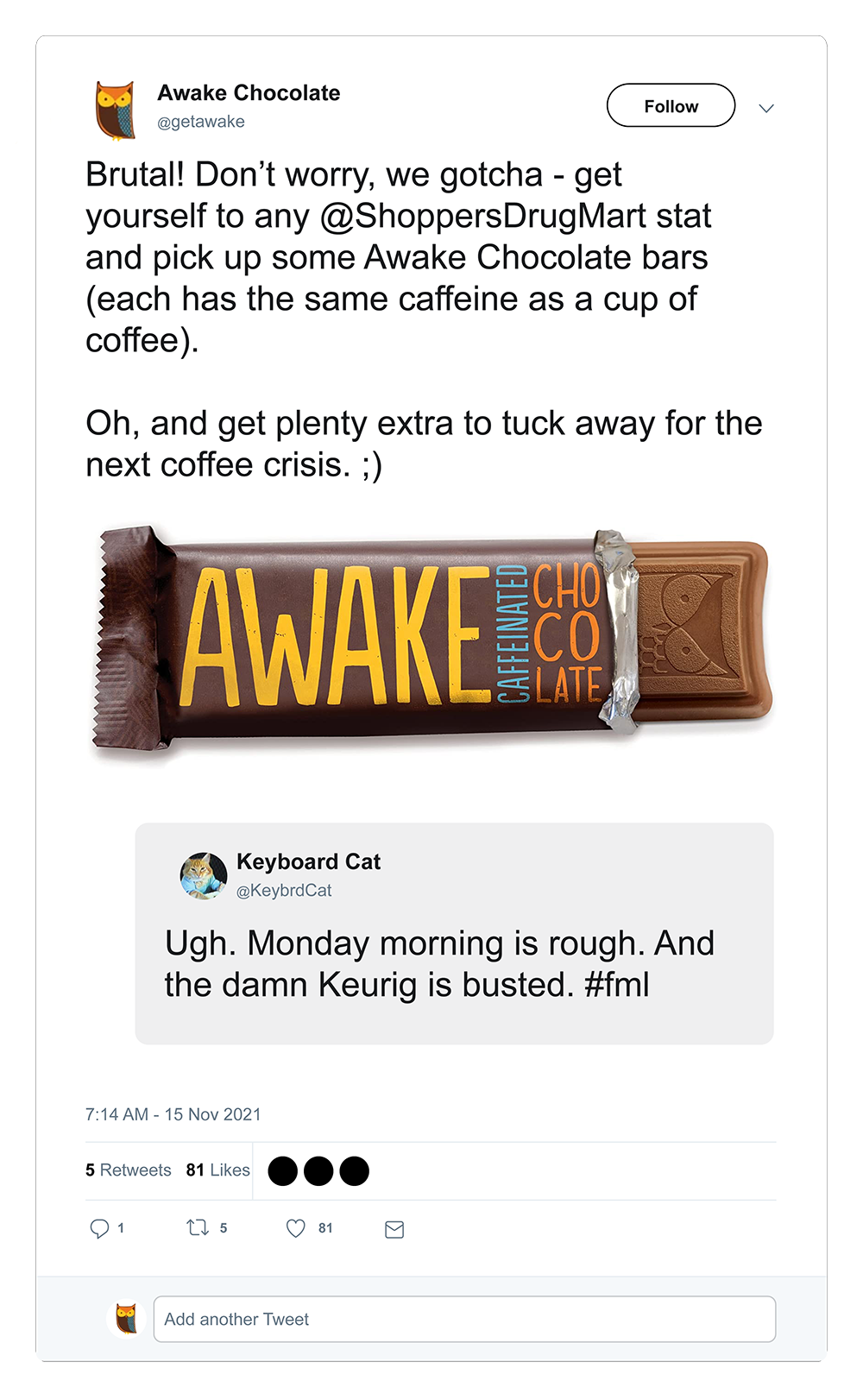Viewport: 863px width, 1400px height.
Task: Like the tweet with the heart icon
Action: click(x=296, y=1228)
